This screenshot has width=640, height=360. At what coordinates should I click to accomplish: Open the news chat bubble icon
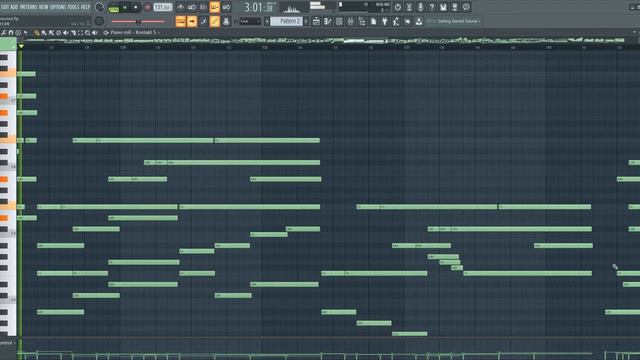click(x=466, y=7)
